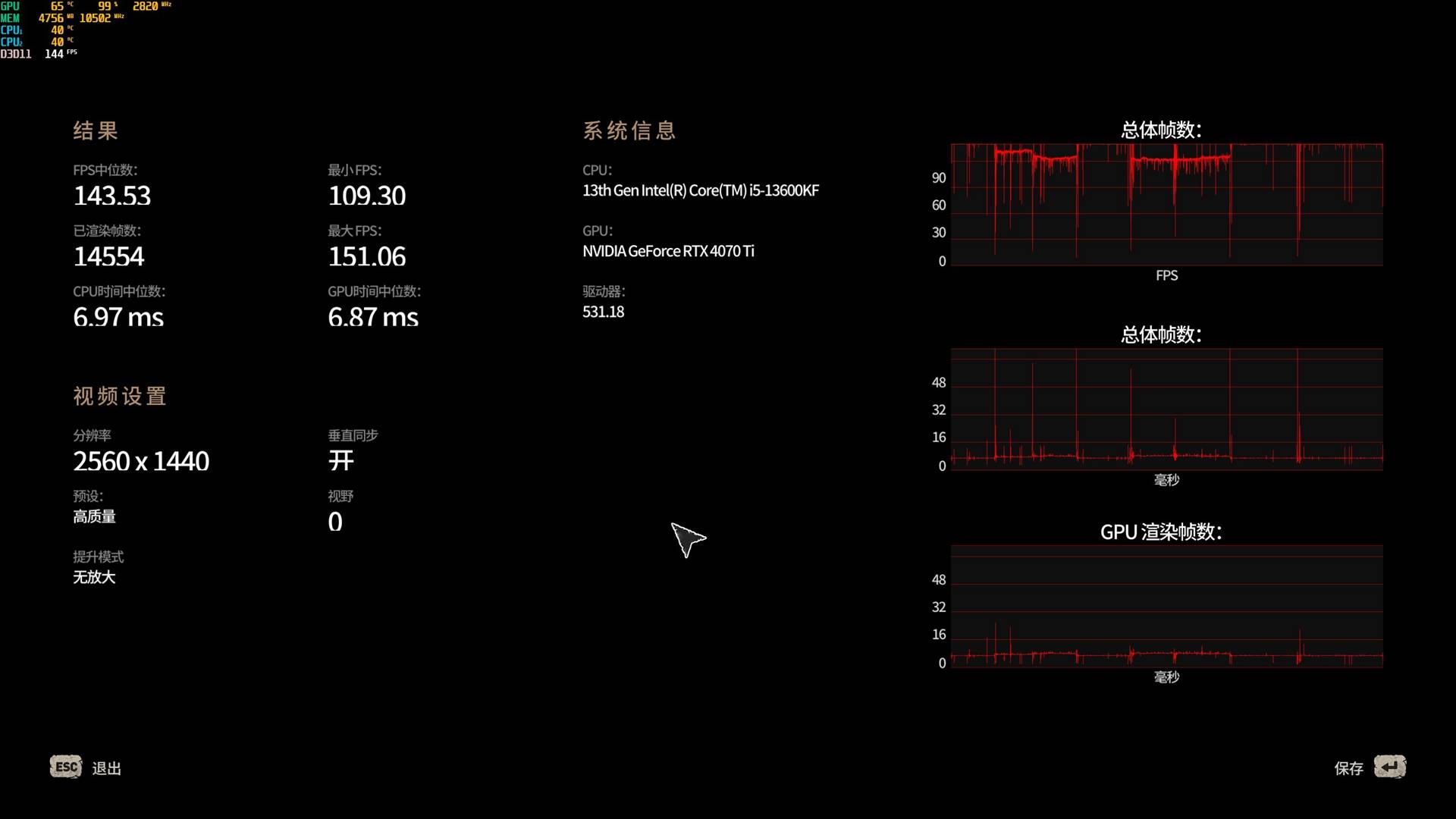Click the 结果 results heading
Image resolution: width=1456 pixels, height=819 pixels.
(96, 130)
